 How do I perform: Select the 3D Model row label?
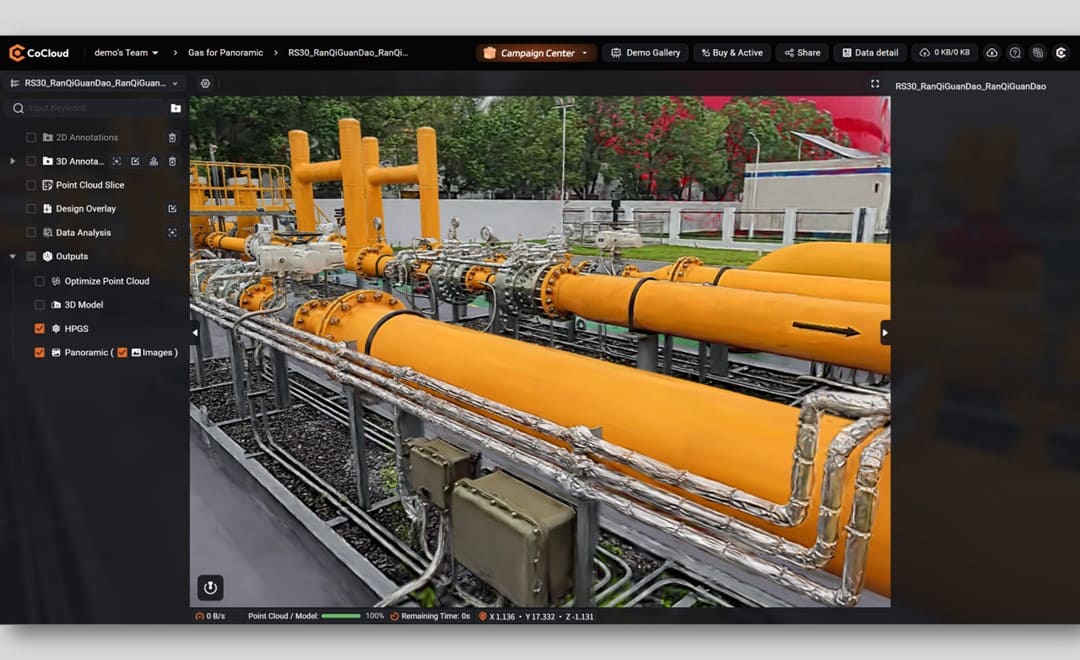coord(84,305)
